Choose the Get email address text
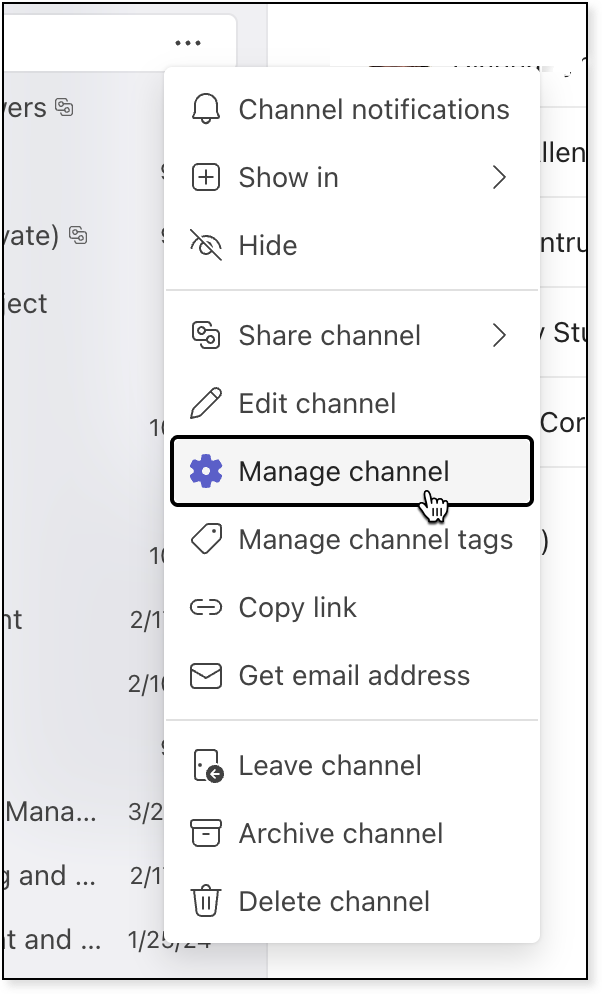The width and height of the screenshot is (602, 994). click(354, 676)
